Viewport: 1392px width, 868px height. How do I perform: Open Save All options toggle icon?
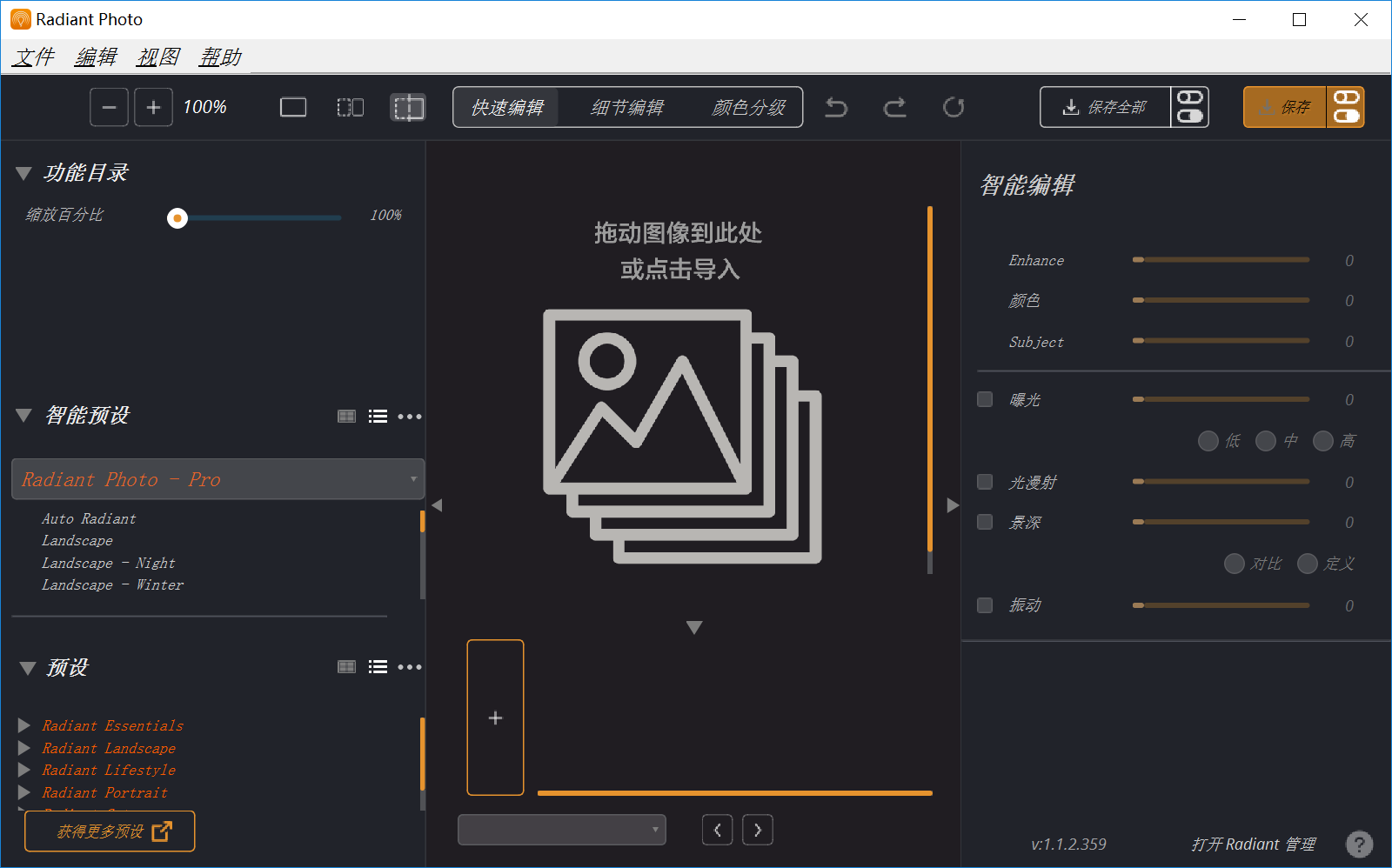point(1189,107)
